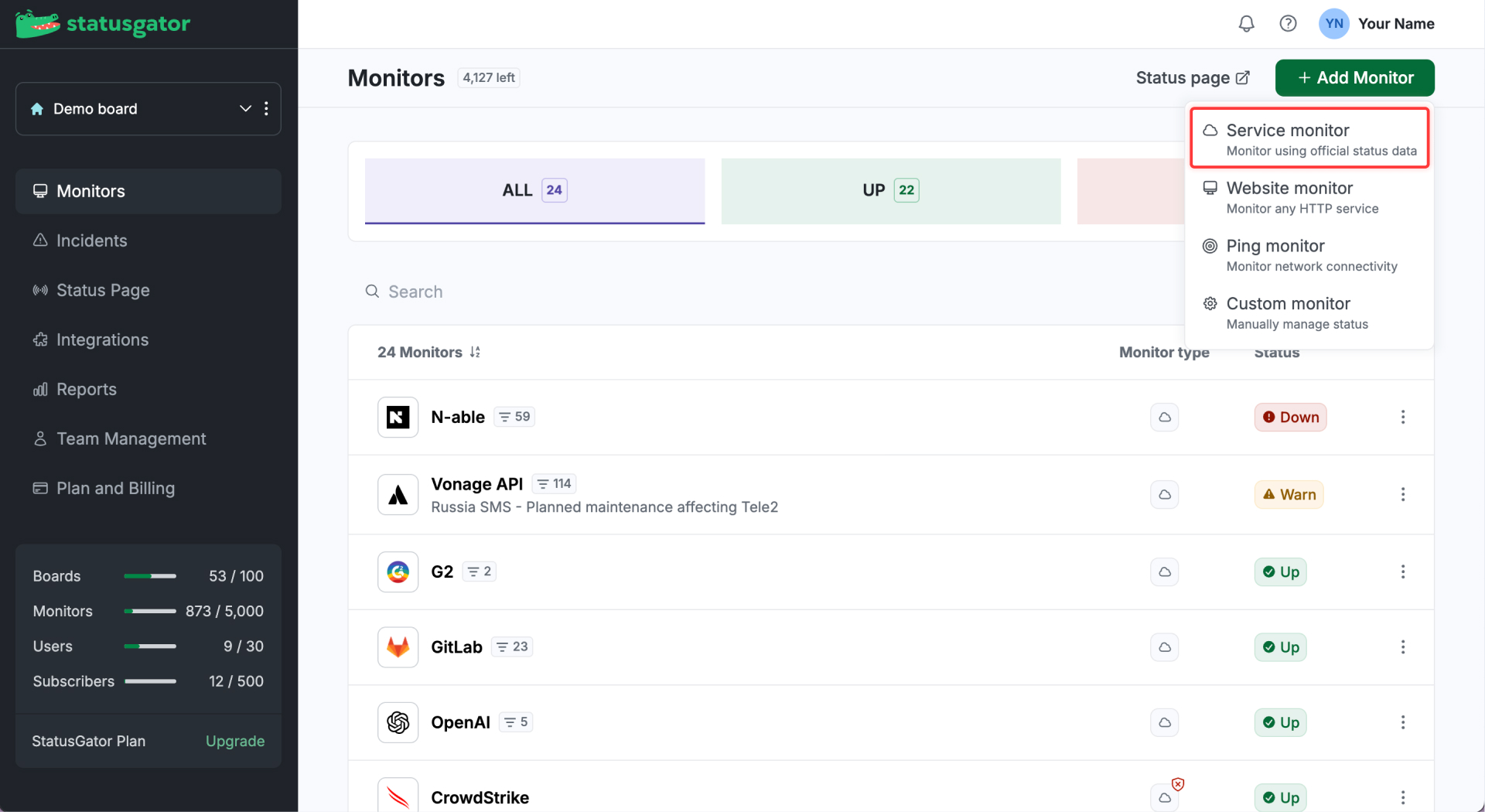This screenshot has height=812, width=1485.
Task: Open Monitors in the sidebar
Action: [148, 191]
